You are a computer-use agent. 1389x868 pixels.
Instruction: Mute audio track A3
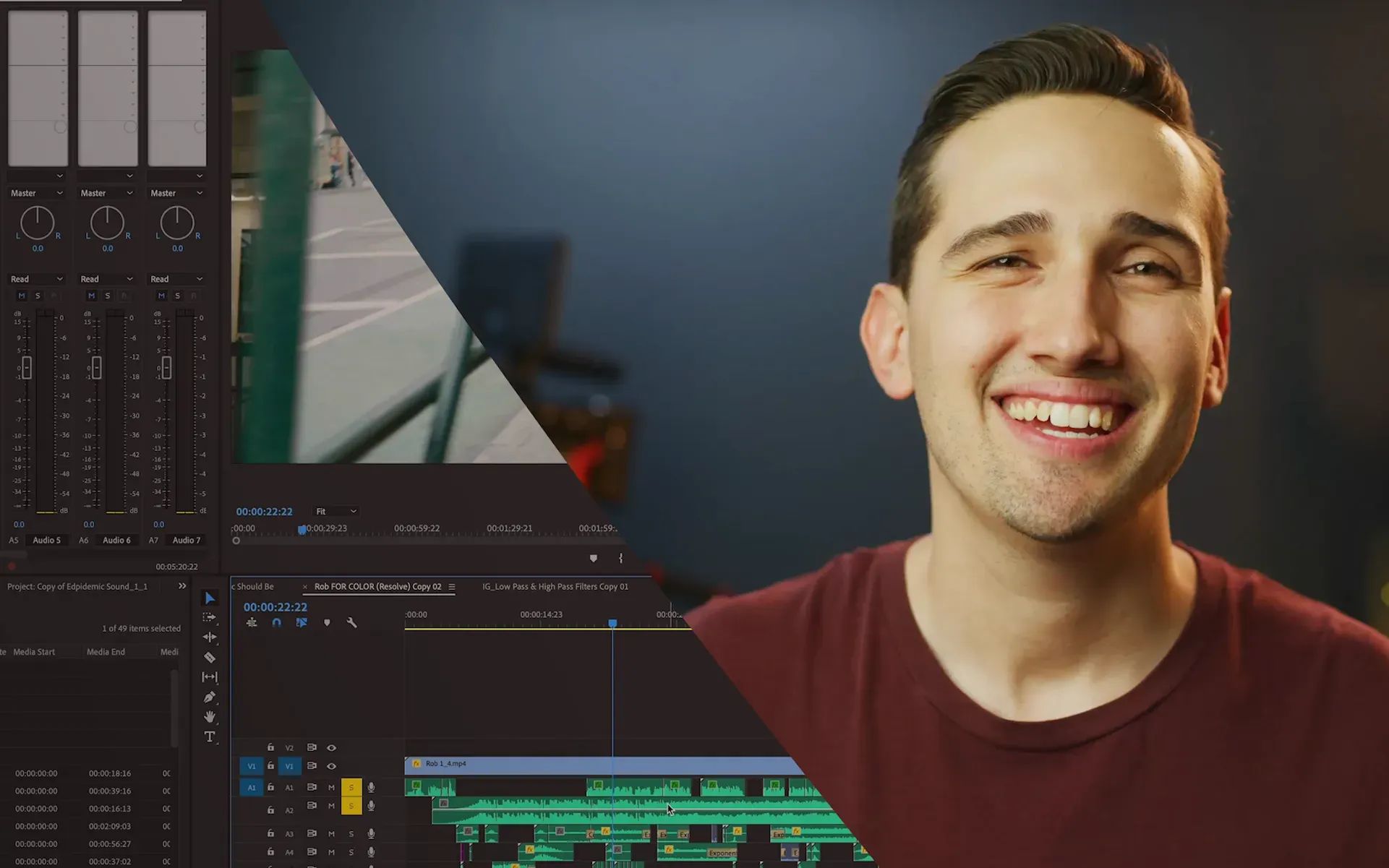coord(331,834)
